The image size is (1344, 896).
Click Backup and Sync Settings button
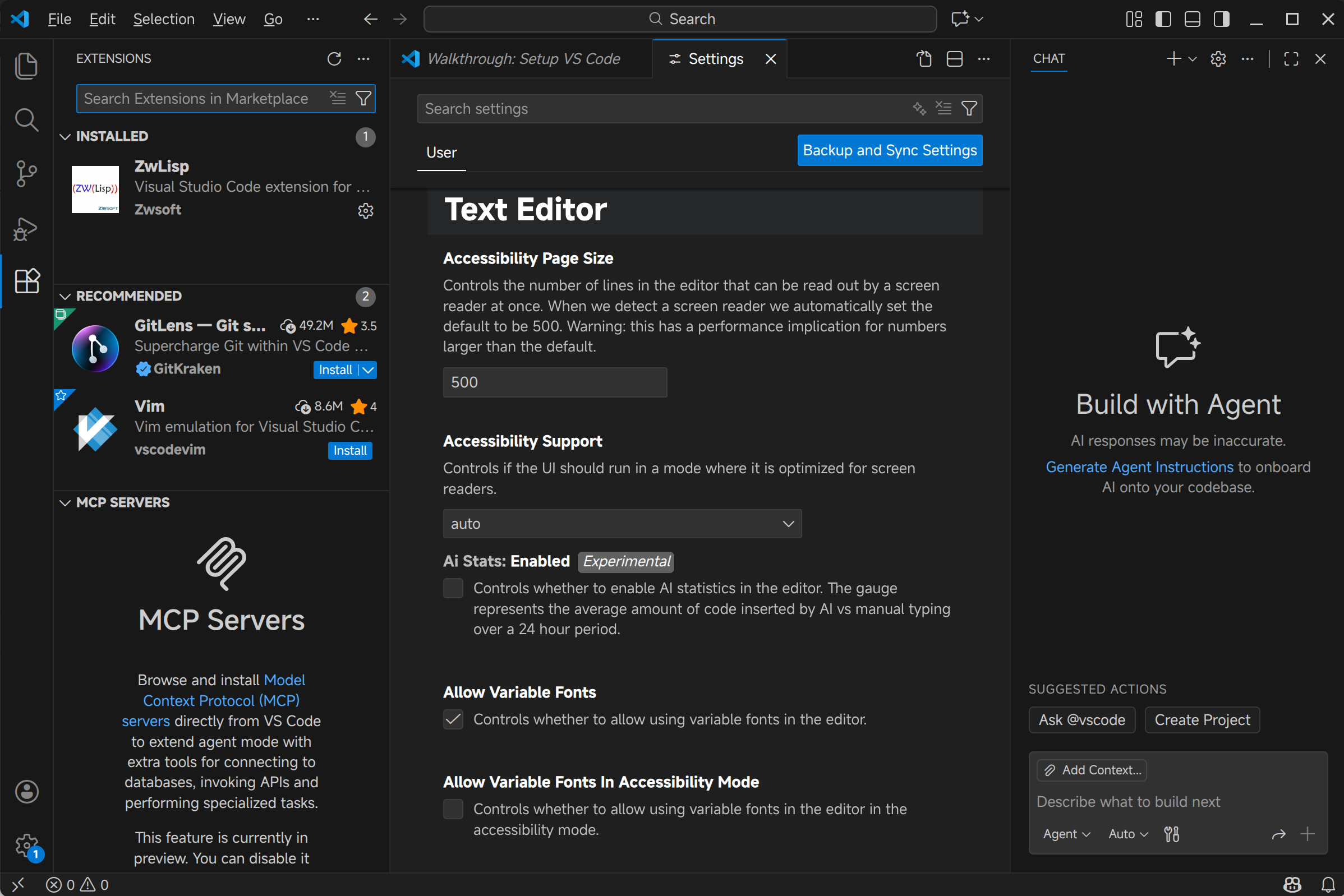coord(890,150)
